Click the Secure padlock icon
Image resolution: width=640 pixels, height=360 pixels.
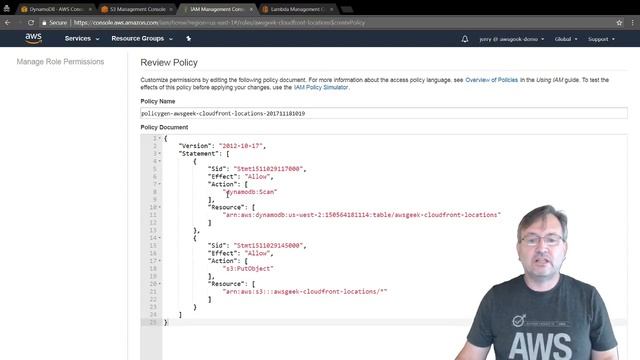(44, 23)
